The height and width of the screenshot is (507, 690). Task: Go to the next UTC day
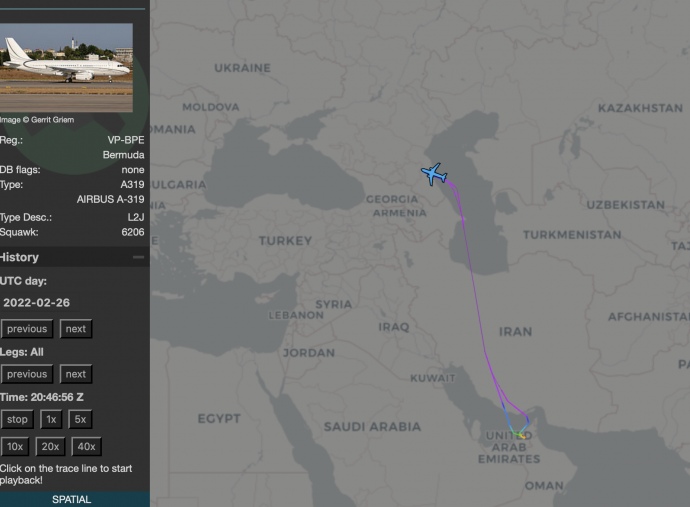(76, 329)
